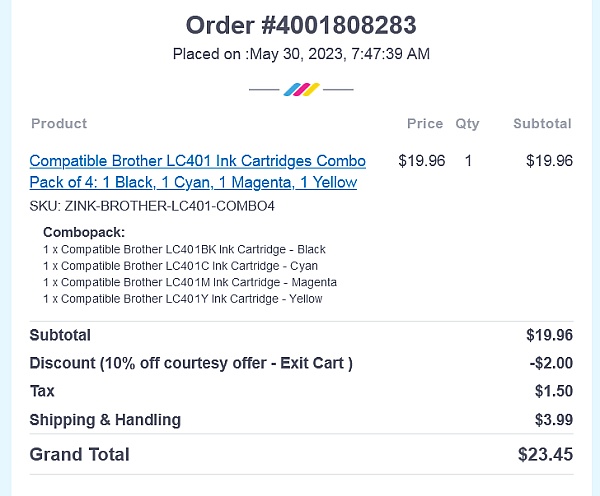Click the order placed date and time
The width and height of the screenshot is (600, 496).
pyautogui.click(x=301, y=54)
